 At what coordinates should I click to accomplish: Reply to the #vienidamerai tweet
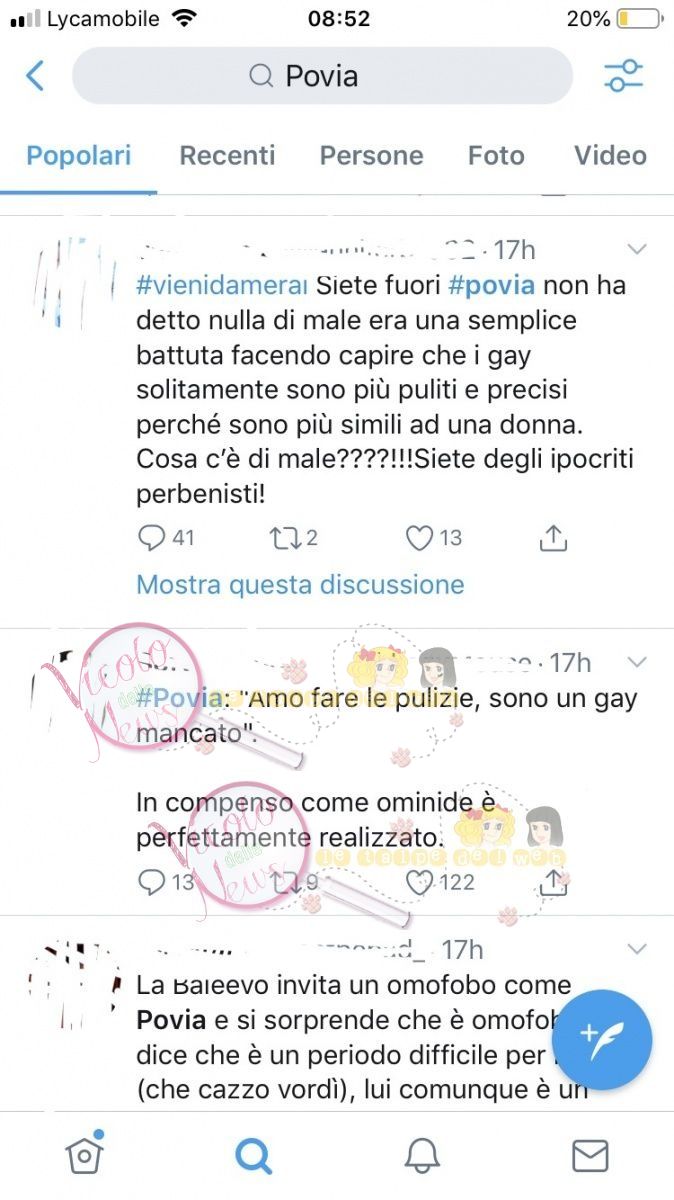point(151,538)
